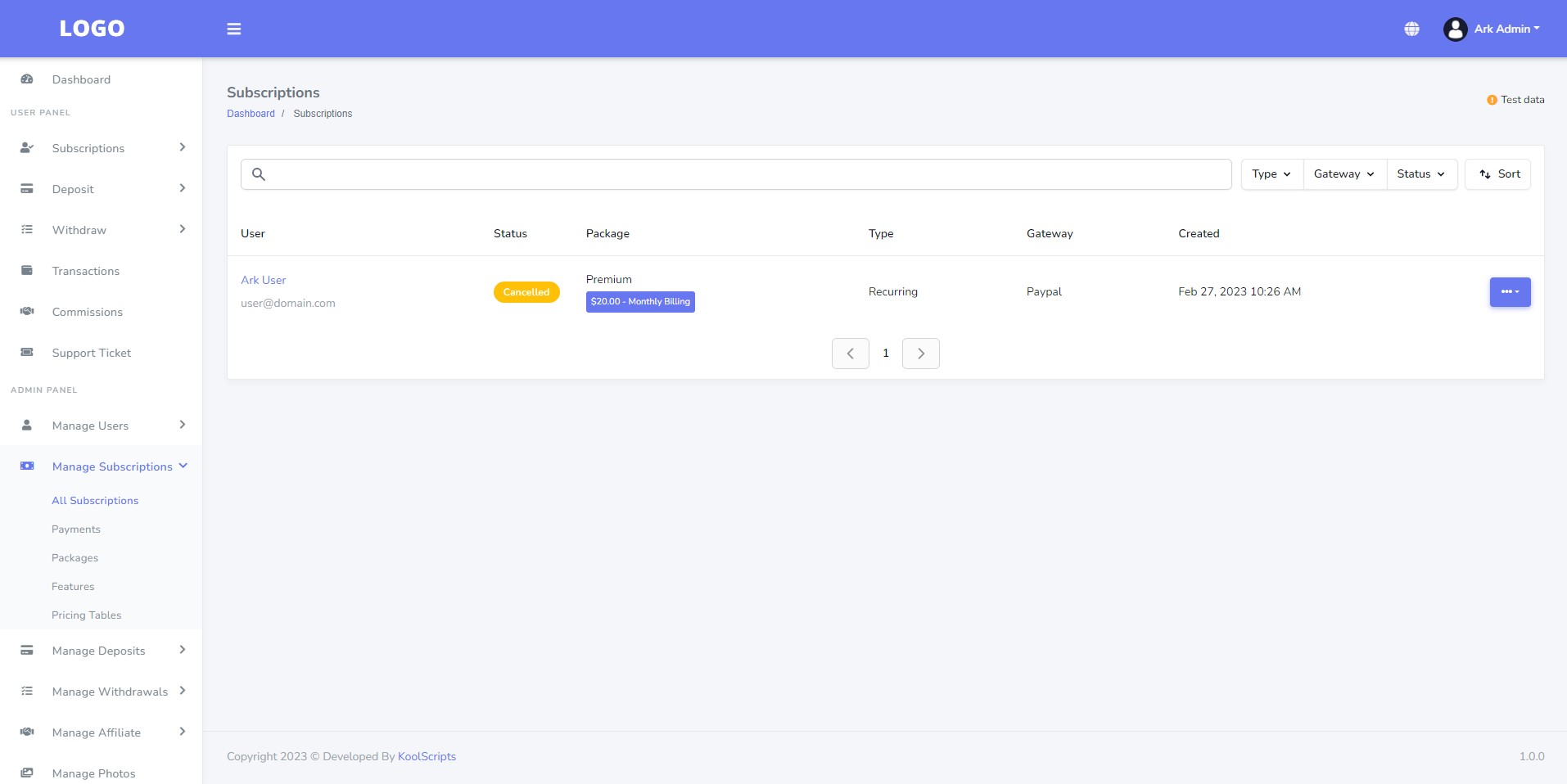This screenshot has width=1567, height=784.
Task: Select the Transactions sidebar icon
Action: (27, 270)
